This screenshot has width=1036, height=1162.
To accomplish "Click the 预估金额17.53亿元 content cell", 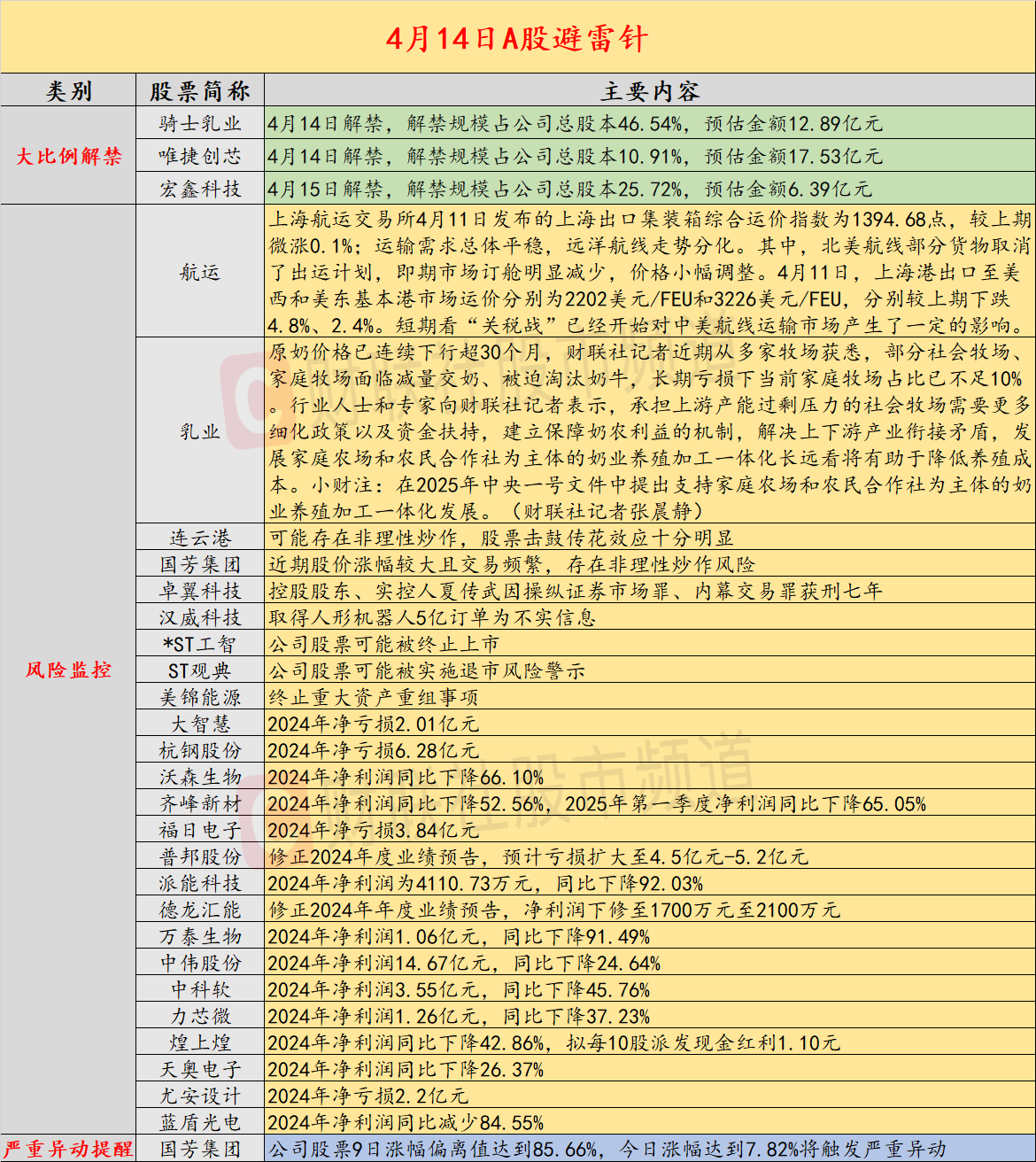I will (650, 156).
